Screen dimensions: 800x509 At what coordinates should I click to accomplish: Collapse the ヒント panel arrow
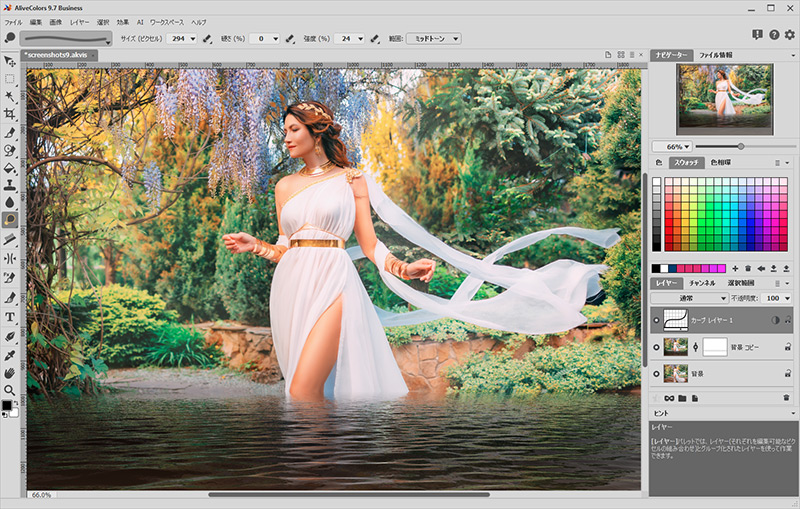(793, 413)
